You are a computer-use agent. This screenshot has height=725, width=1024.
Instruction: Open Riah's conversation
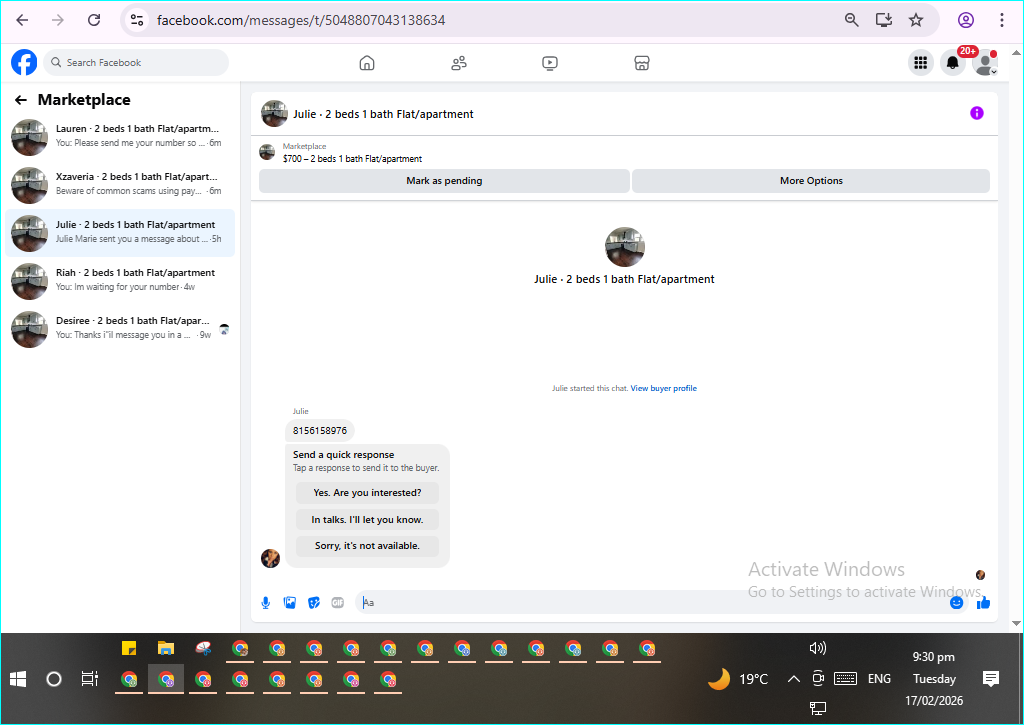[x=120, y=281]
